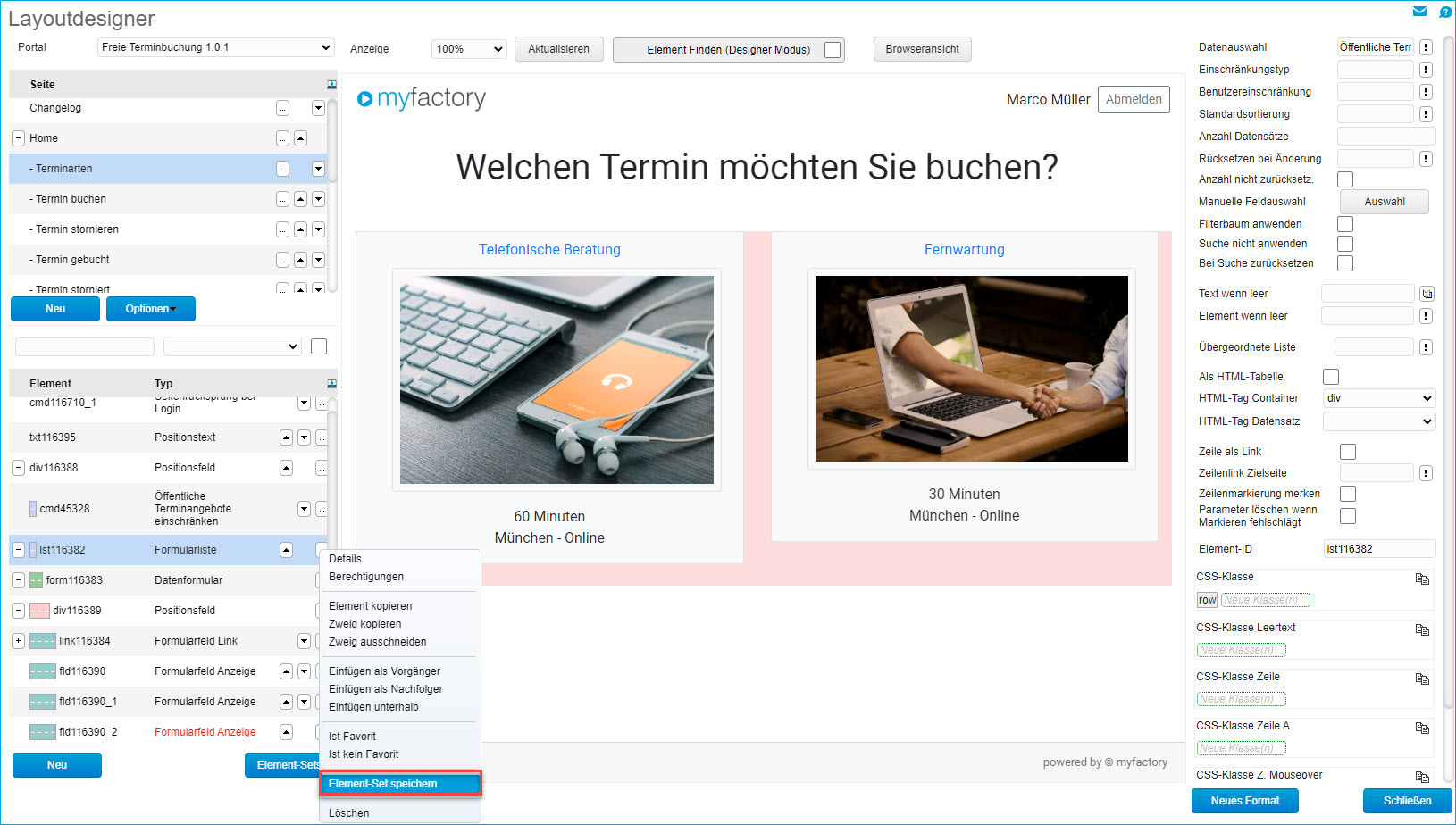
Task: Tick checkbox beside element filter dropdown
Action: click(x=319, y=346)
